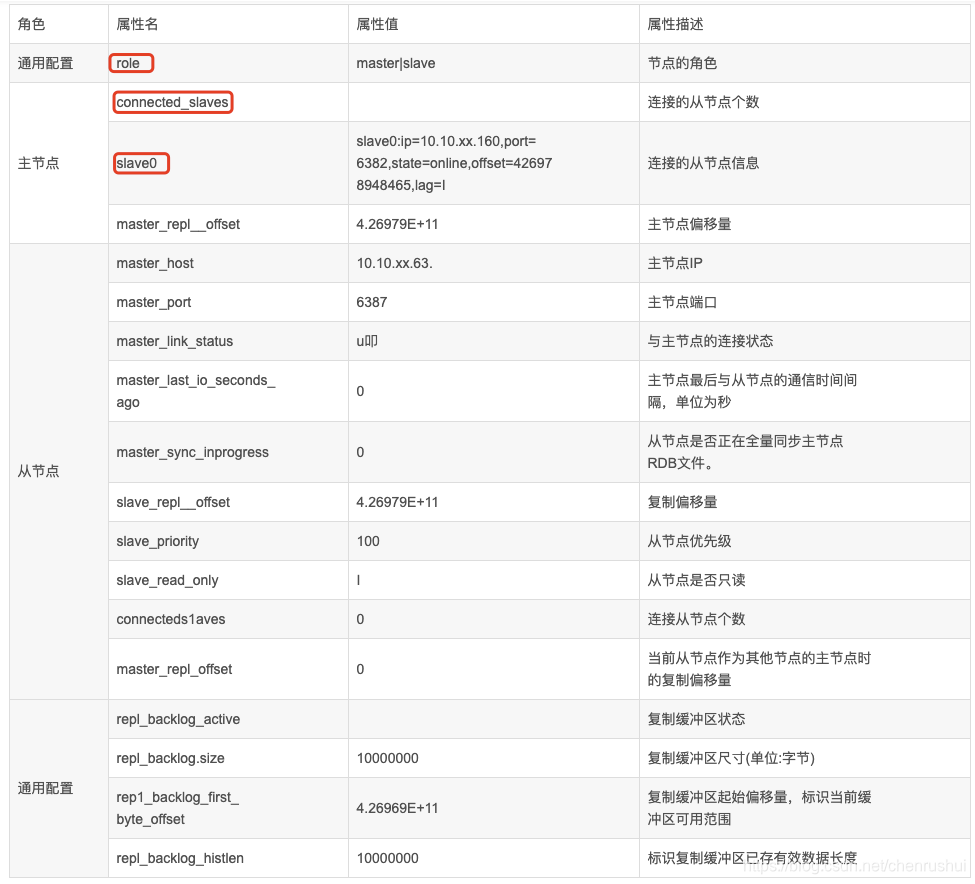This screenshot has height=884, width=975.
Task: Click the 与主节点的连接状态 description
Action: coord(710,341)
